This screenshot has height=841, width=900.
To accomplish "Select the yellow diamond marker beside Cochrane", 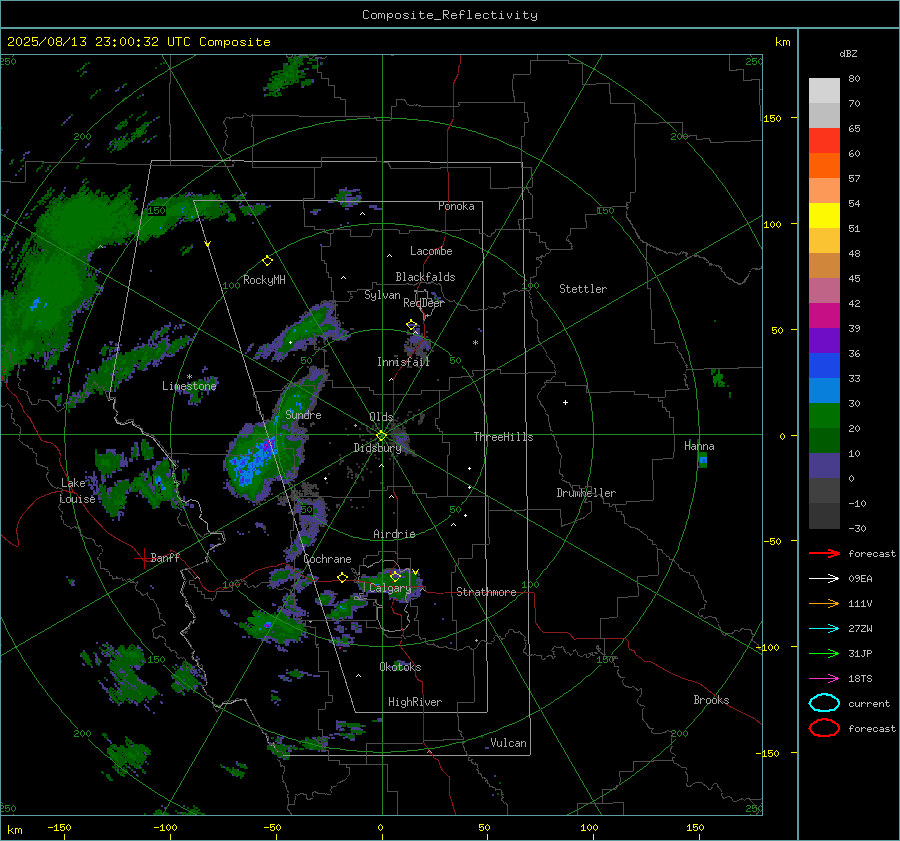I will tap(343, 577).
